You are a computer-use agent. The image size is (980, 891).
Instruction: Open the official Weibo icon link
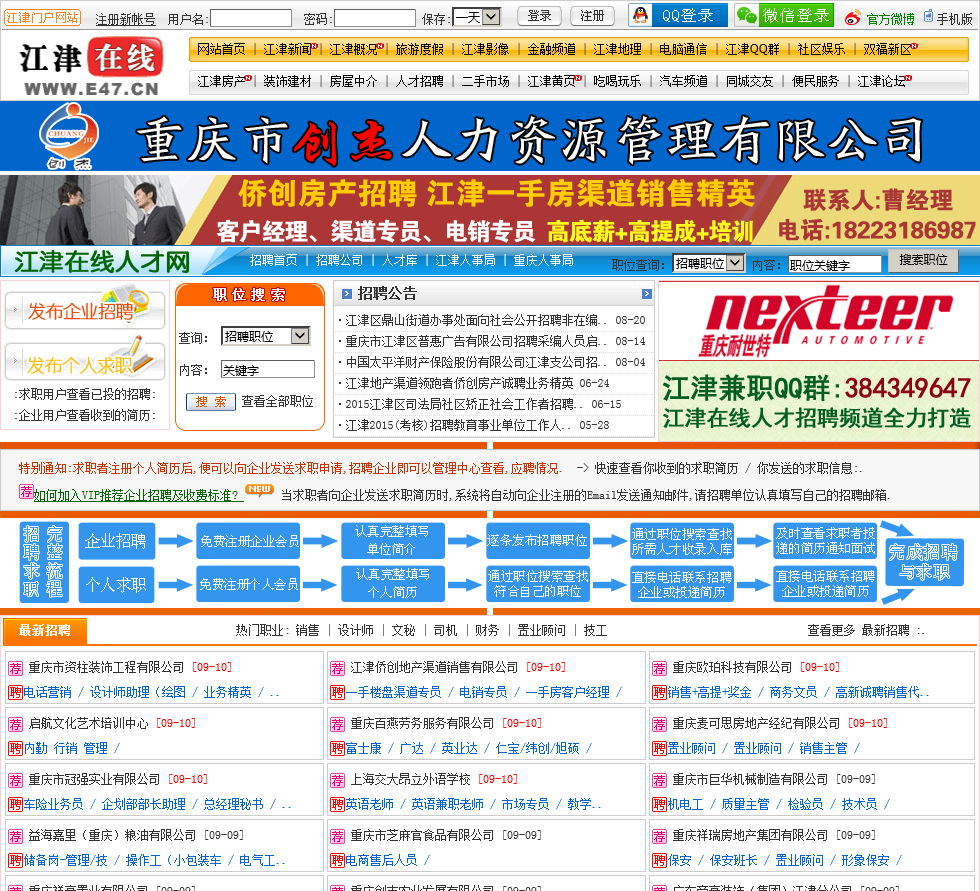[852, 19]
